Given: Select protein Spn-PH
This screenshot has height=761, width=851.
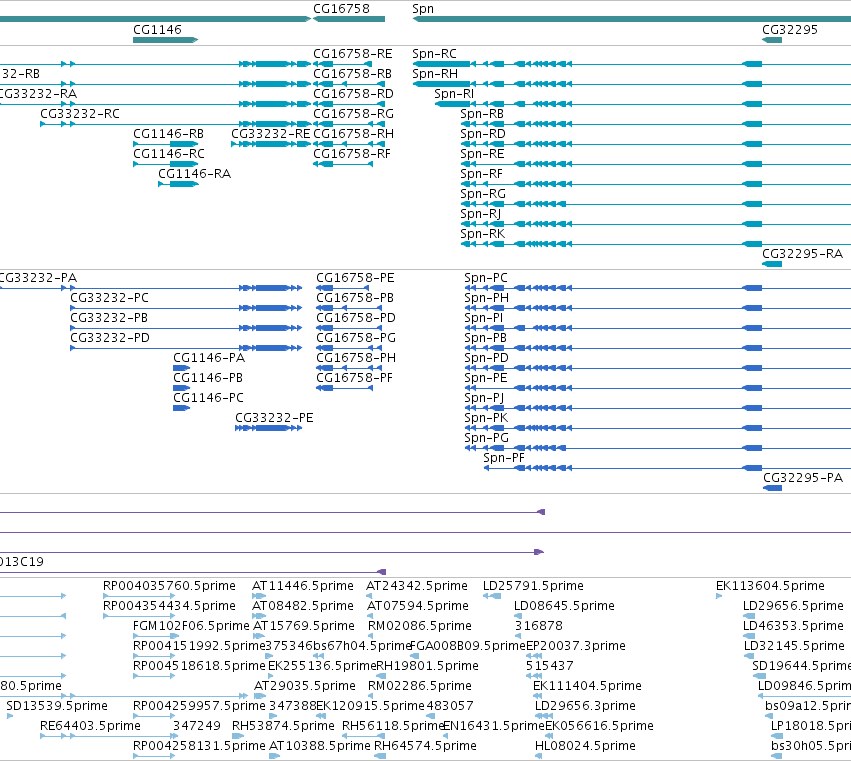Looking at the screenshot, I should click(x=486, y=298).
